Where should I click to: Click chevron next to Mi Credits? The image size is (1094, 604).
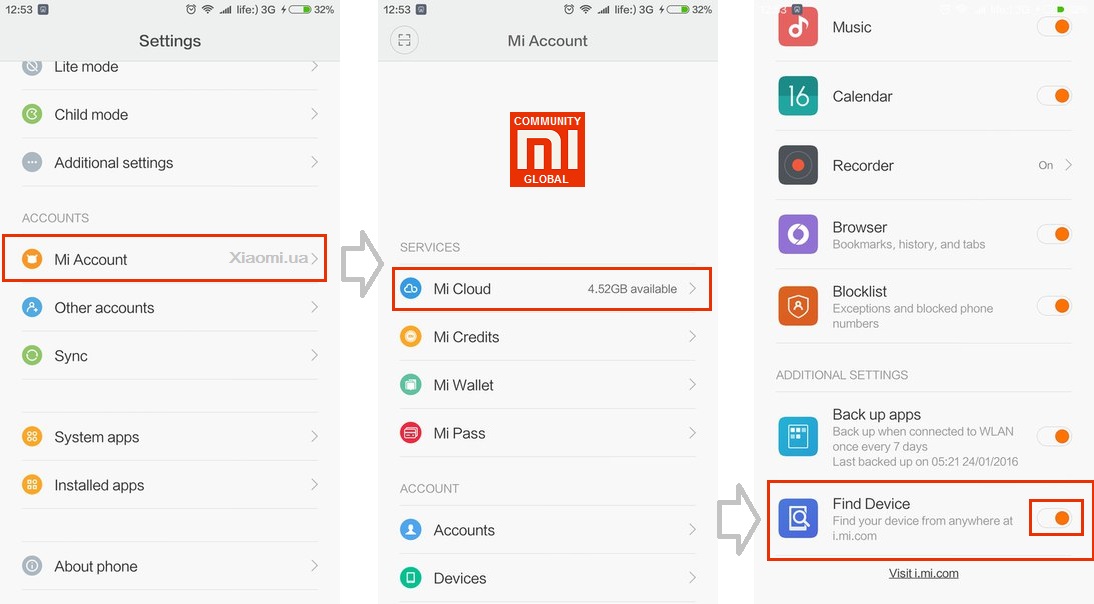692,337
